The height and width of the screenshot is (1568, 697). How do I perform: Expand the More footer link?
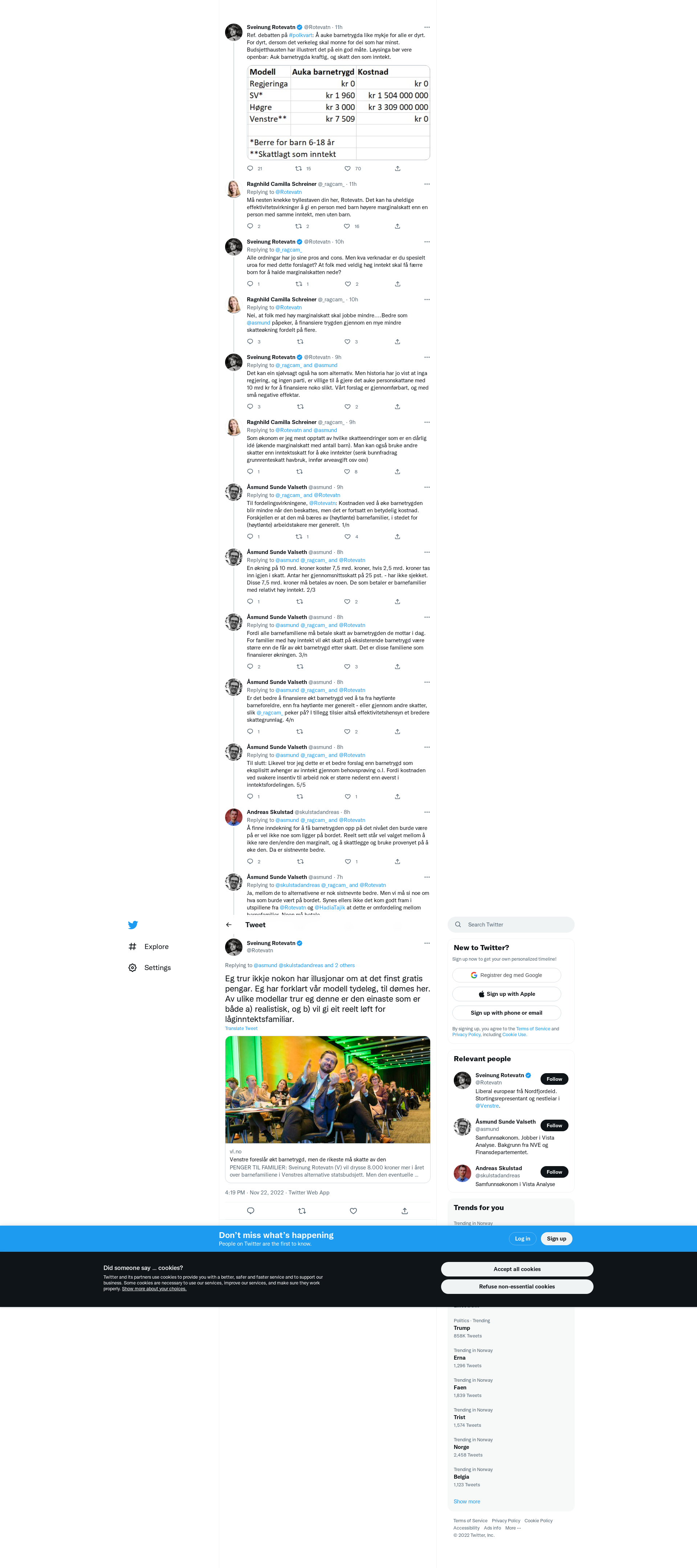513,1528
